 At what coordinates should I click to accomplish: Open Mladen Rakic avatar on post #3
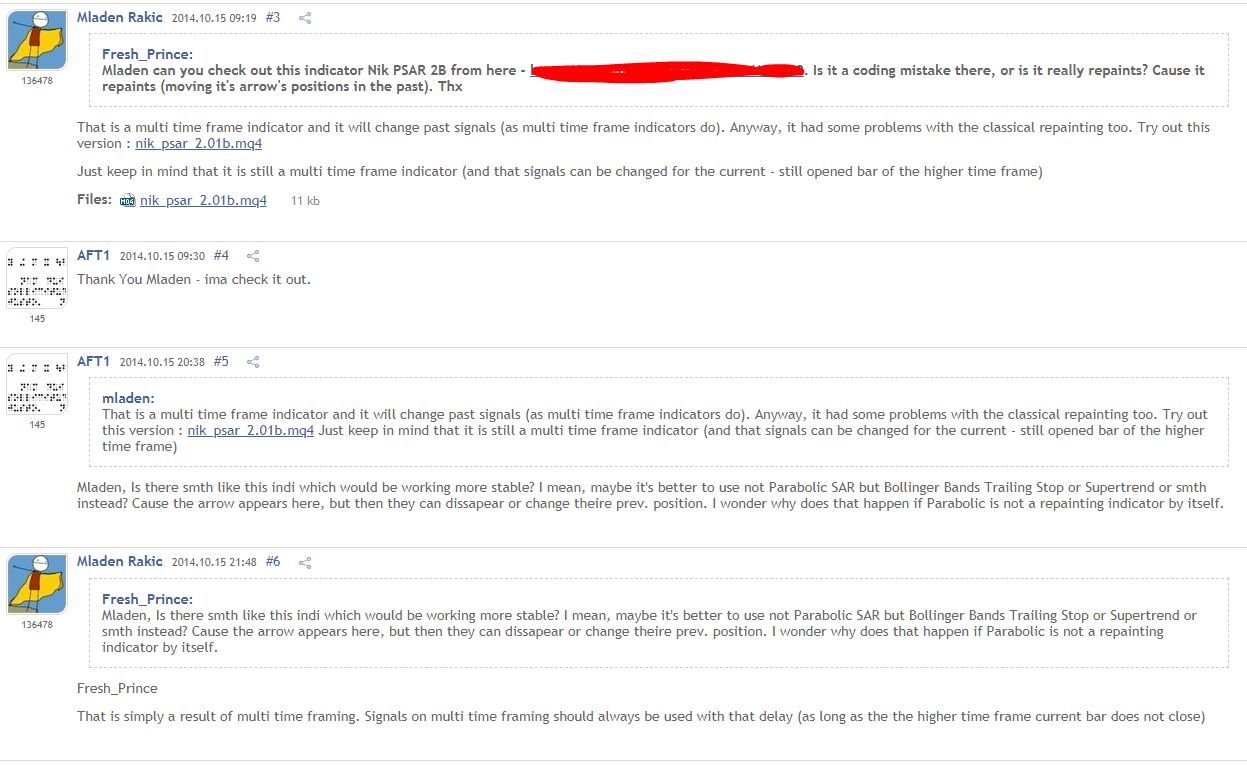37,41
